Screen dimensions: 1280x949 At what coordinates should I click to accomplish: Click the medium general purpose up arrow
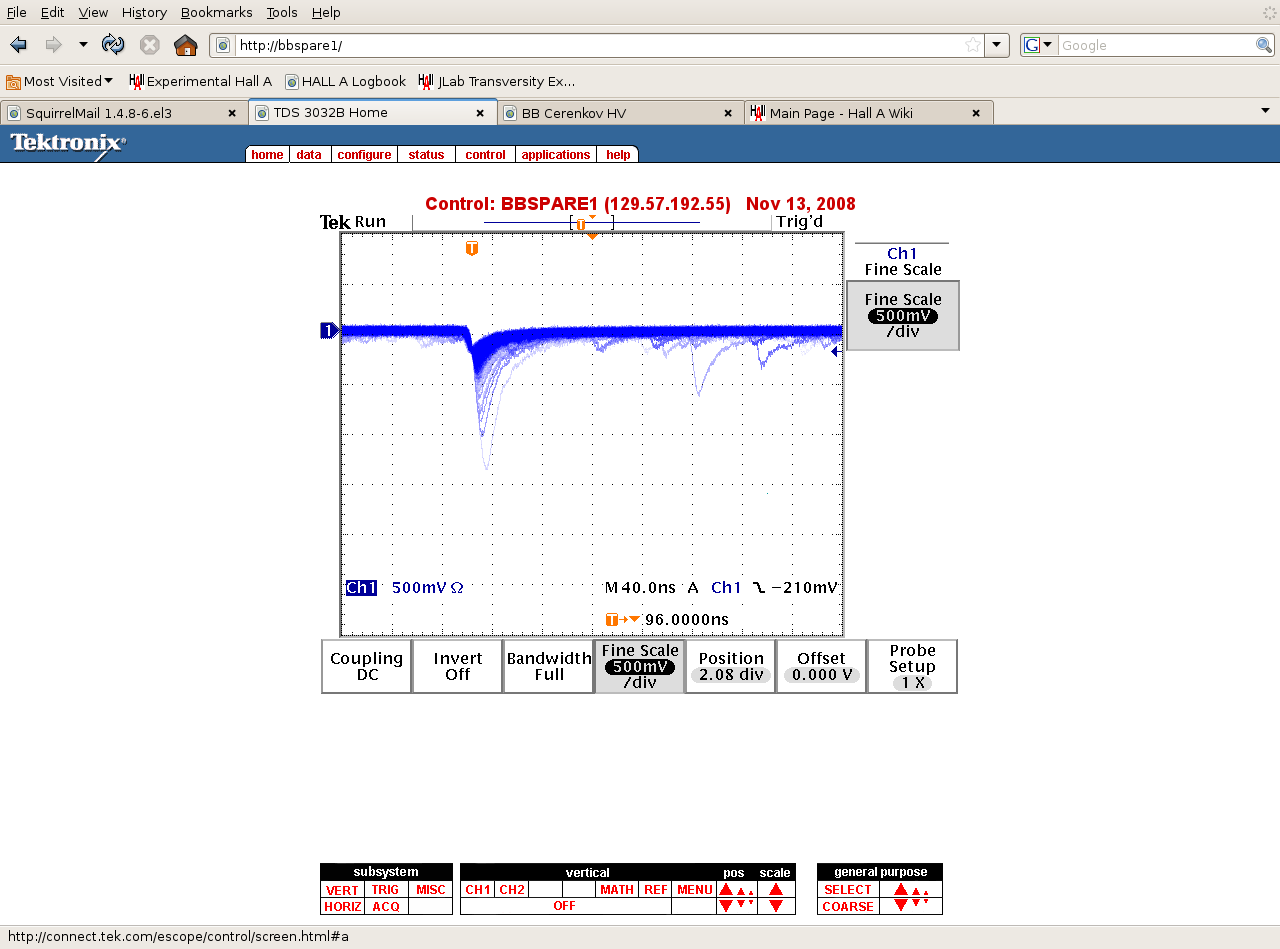[916, 891]
